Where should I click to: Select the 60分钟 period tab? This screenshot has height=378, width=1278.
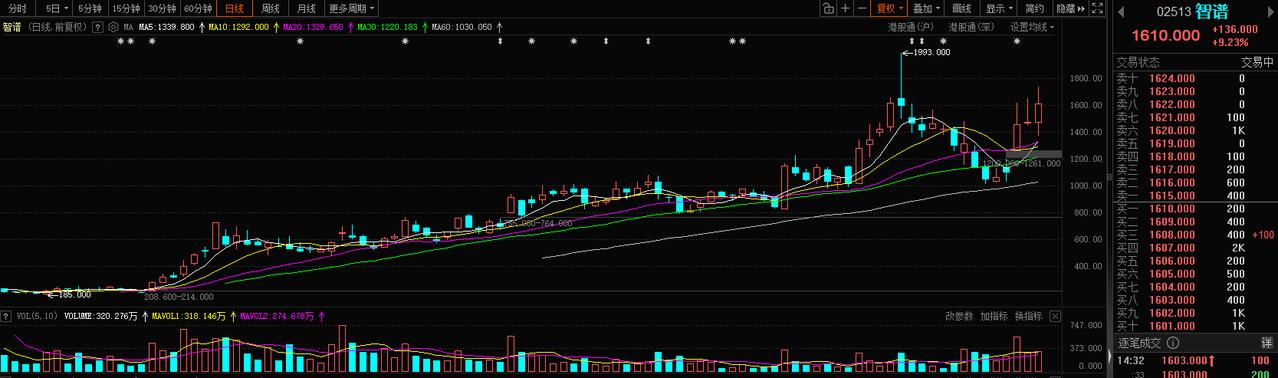[x=198, y=8]
